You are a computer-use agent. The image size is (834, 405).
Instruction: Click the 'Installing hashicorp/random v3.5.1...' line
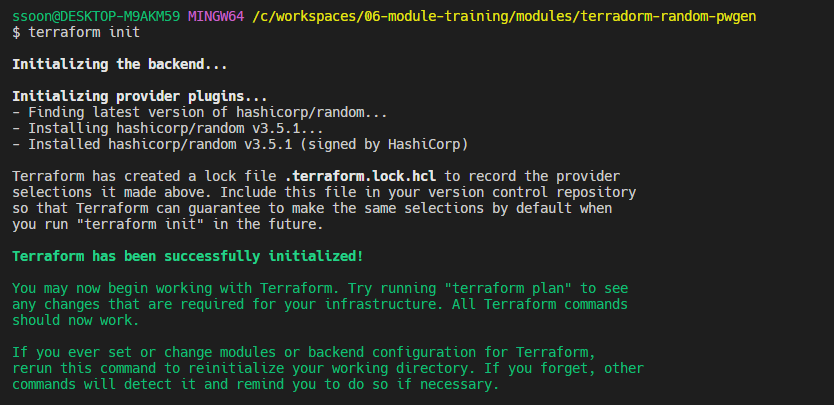168,128
